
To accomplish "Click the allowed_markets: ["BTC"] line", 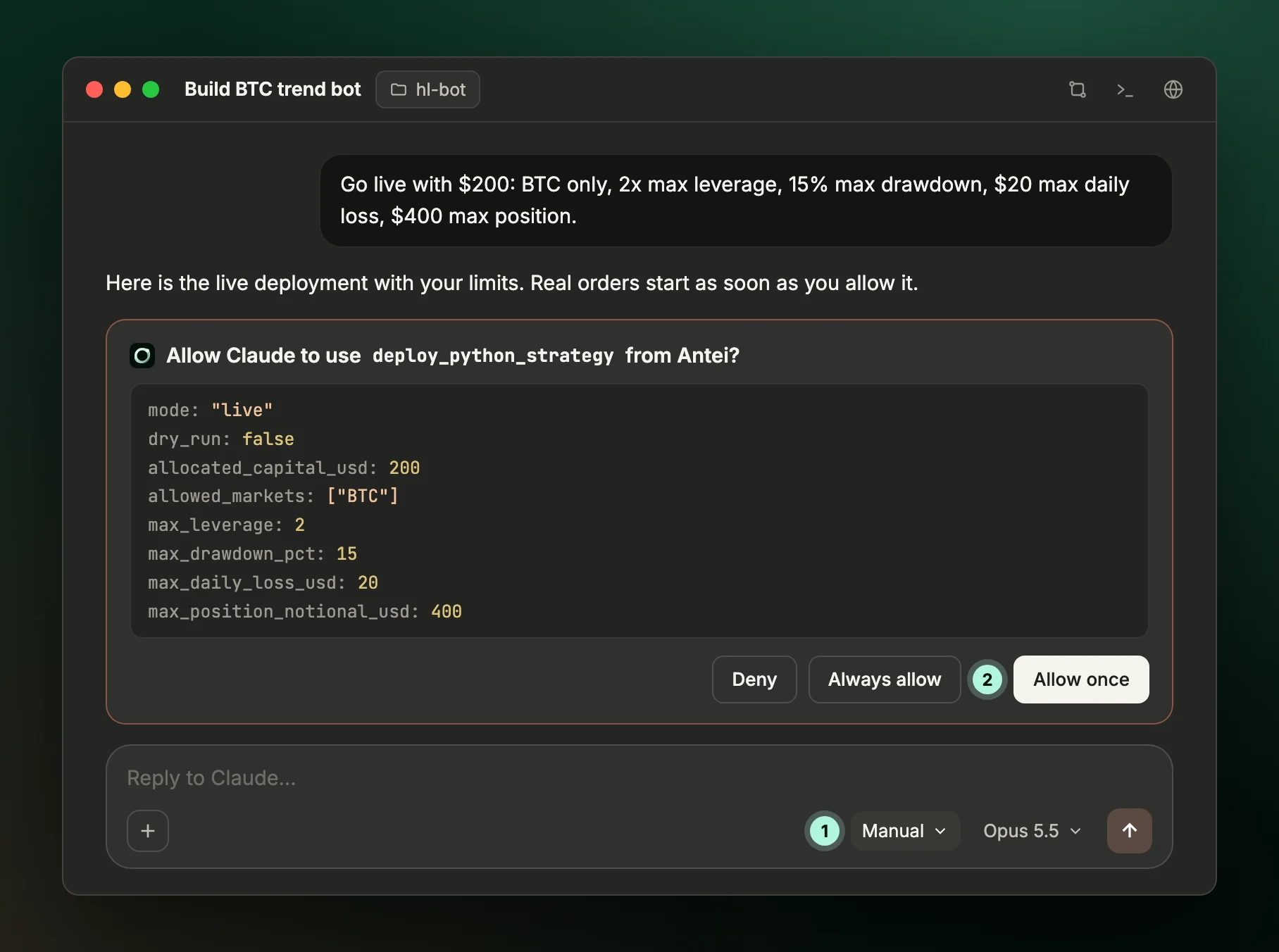I will tap(273, 496).
